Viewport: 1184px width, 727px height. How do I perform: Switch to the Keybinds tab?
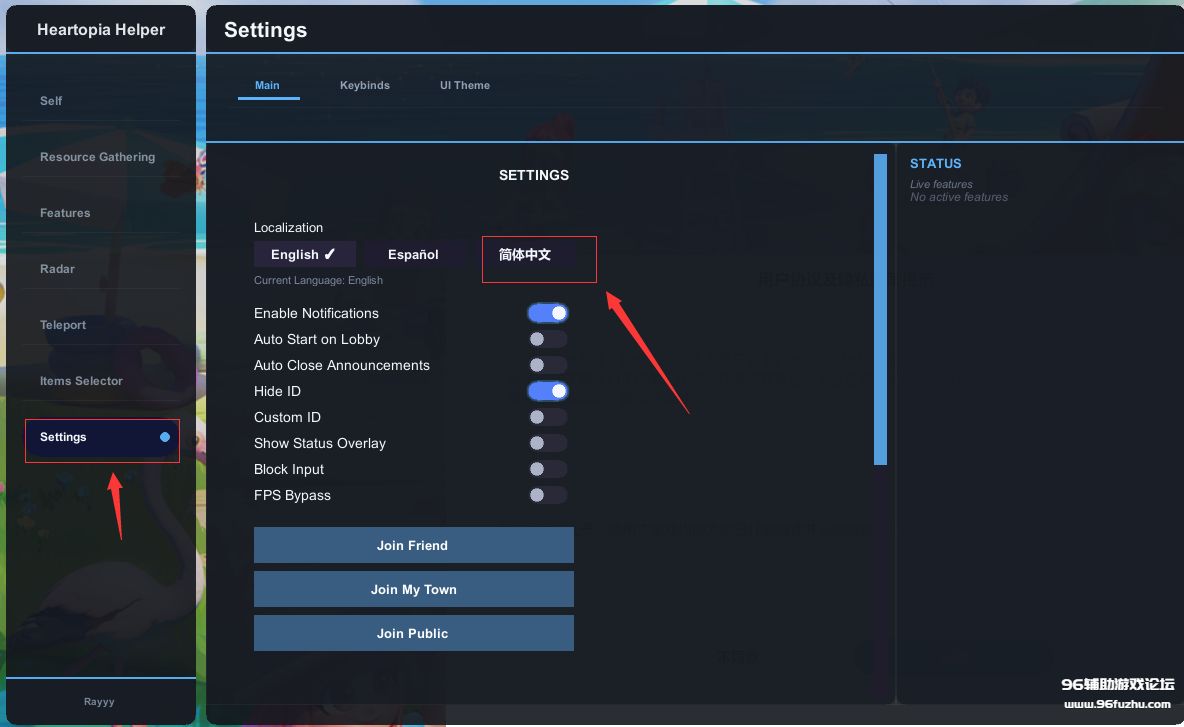click(364, 86)
